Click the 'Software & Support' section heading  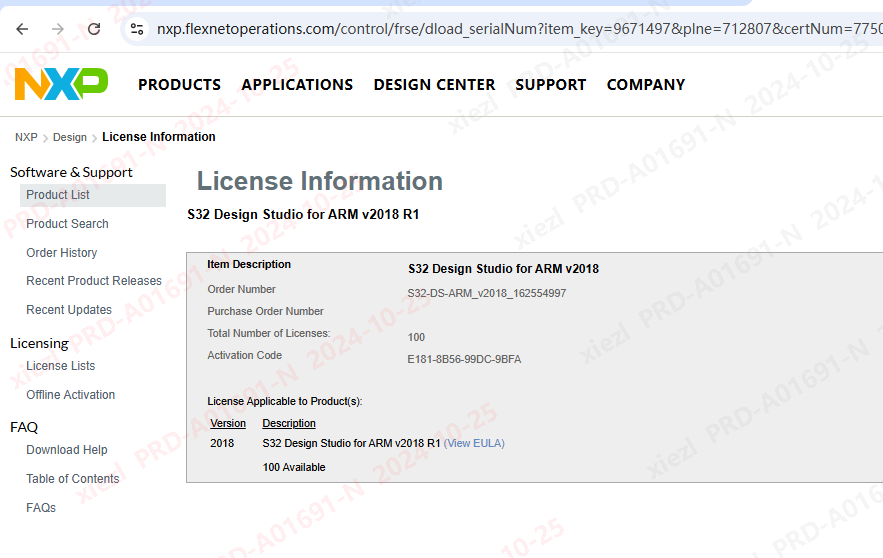point(72,172)
